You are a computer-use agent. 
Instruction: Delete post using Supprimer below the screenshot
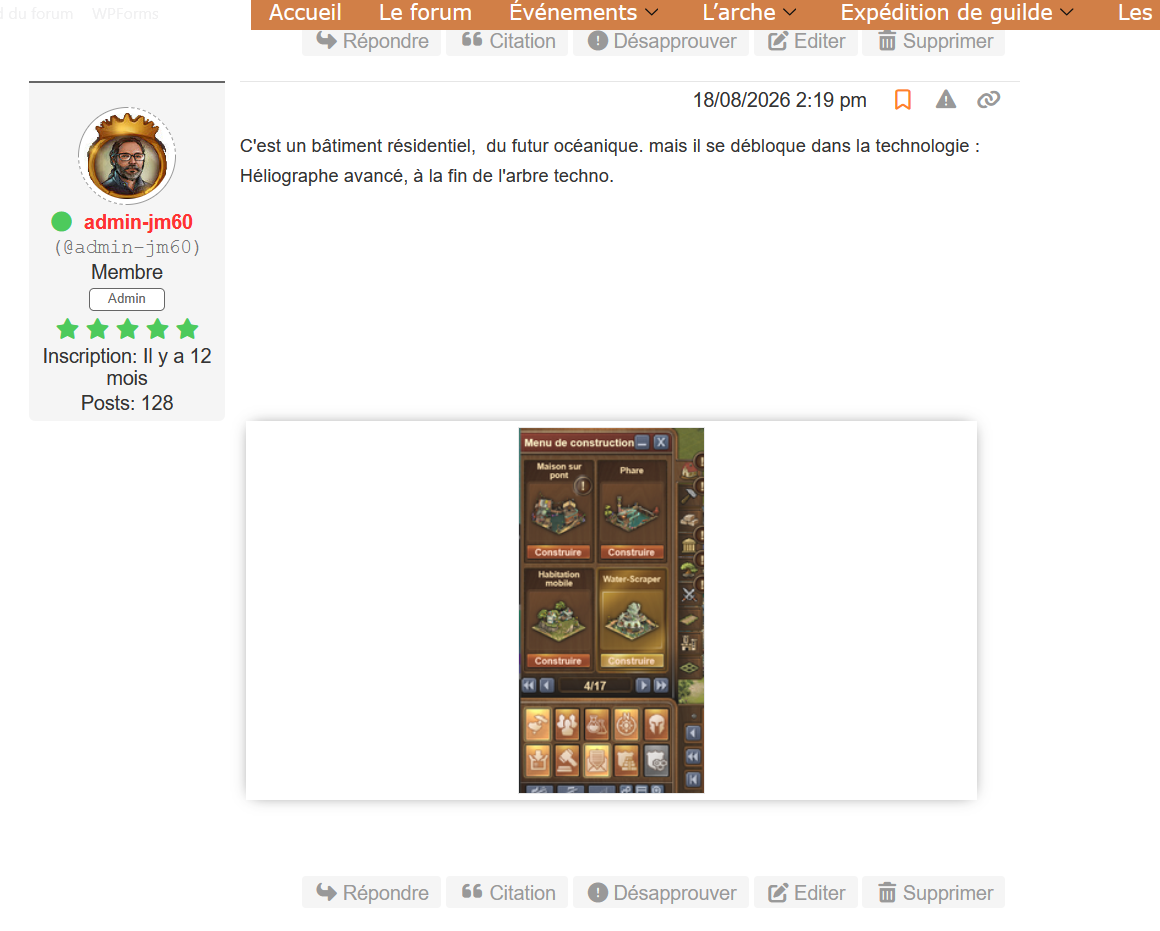tap(934, 893)
